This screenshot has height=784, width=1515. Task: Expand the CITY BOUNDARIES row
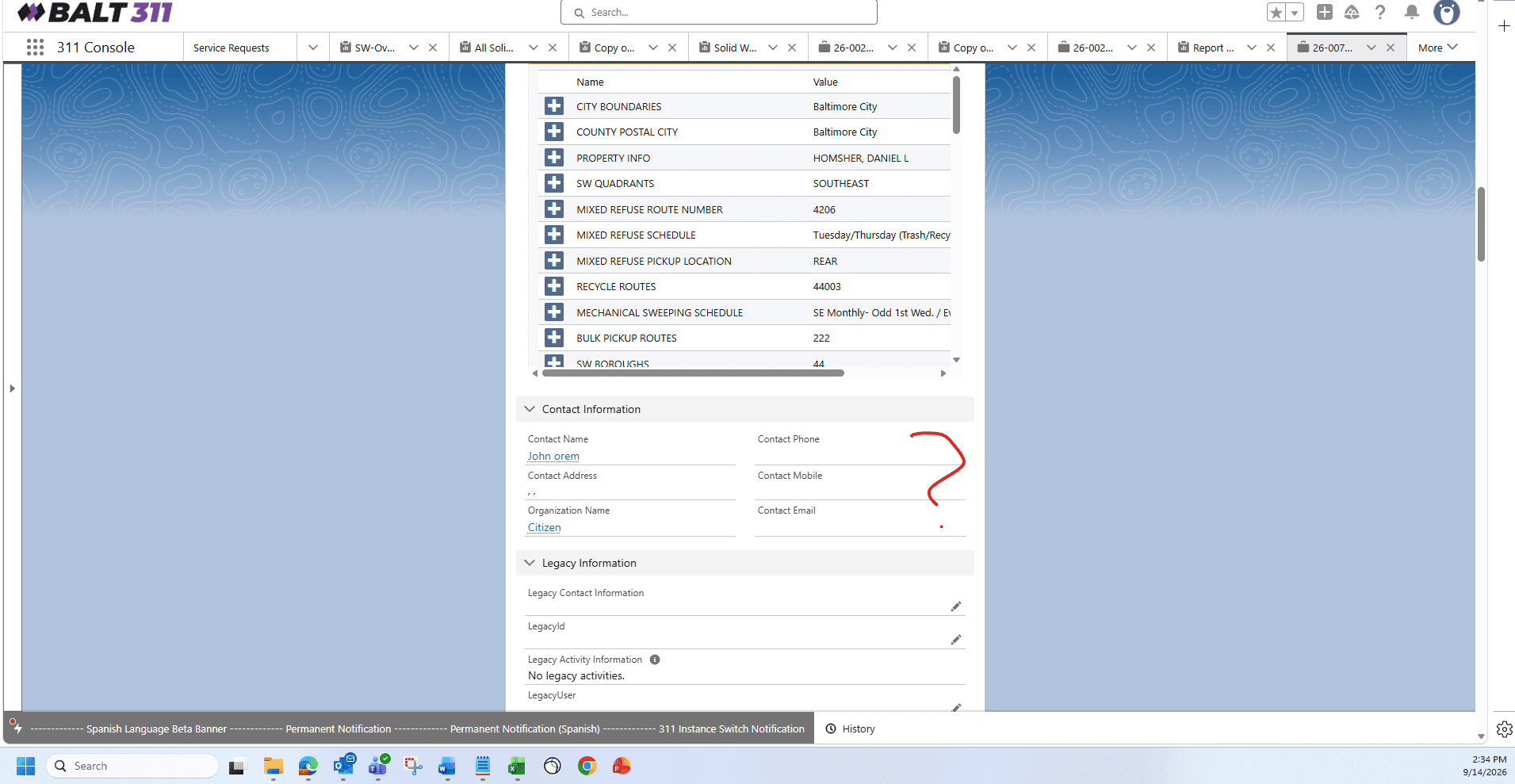pos(554,106)
